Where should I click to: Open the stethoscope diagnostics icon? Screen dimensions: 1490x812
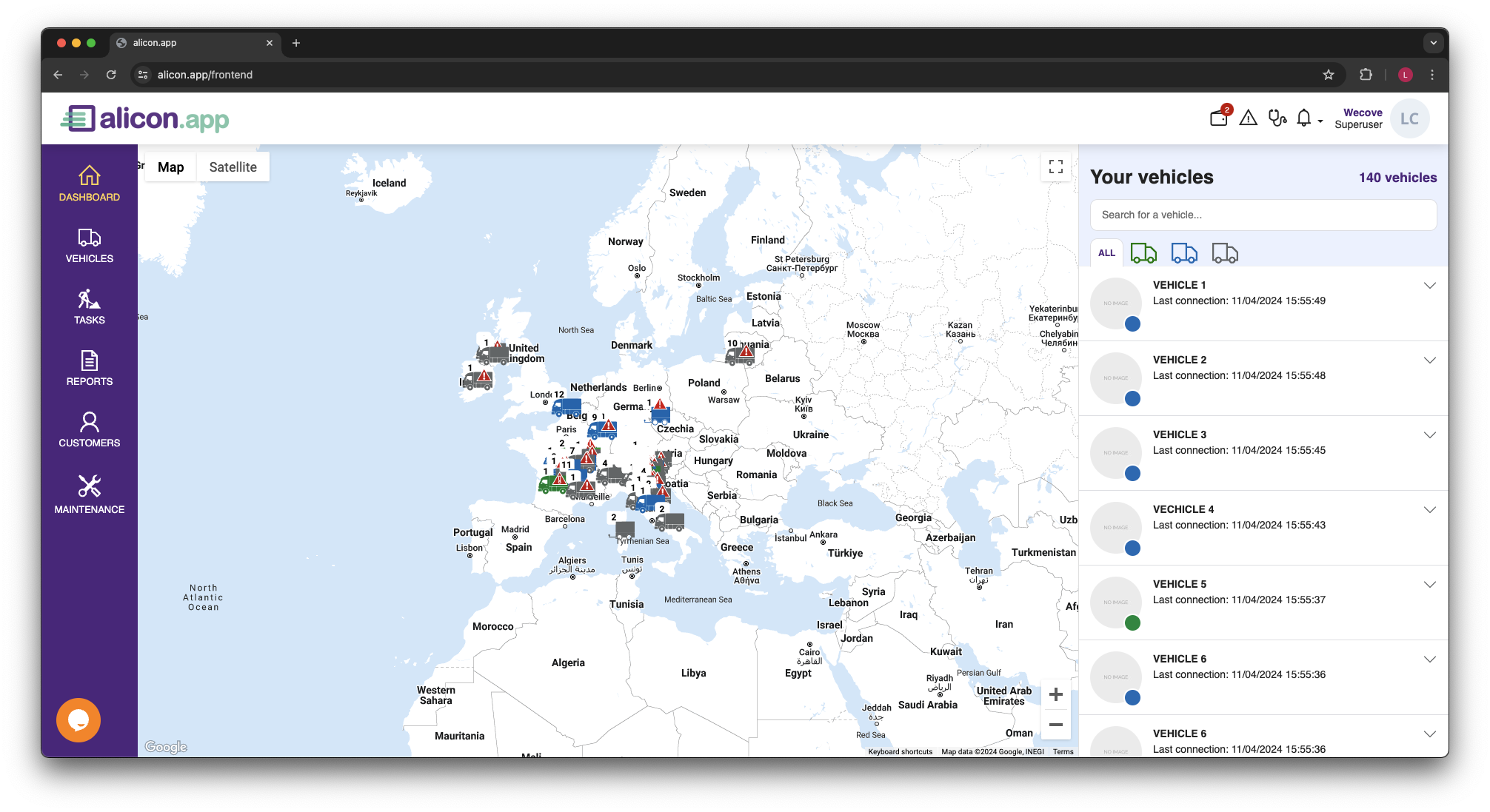(1277, 118)
